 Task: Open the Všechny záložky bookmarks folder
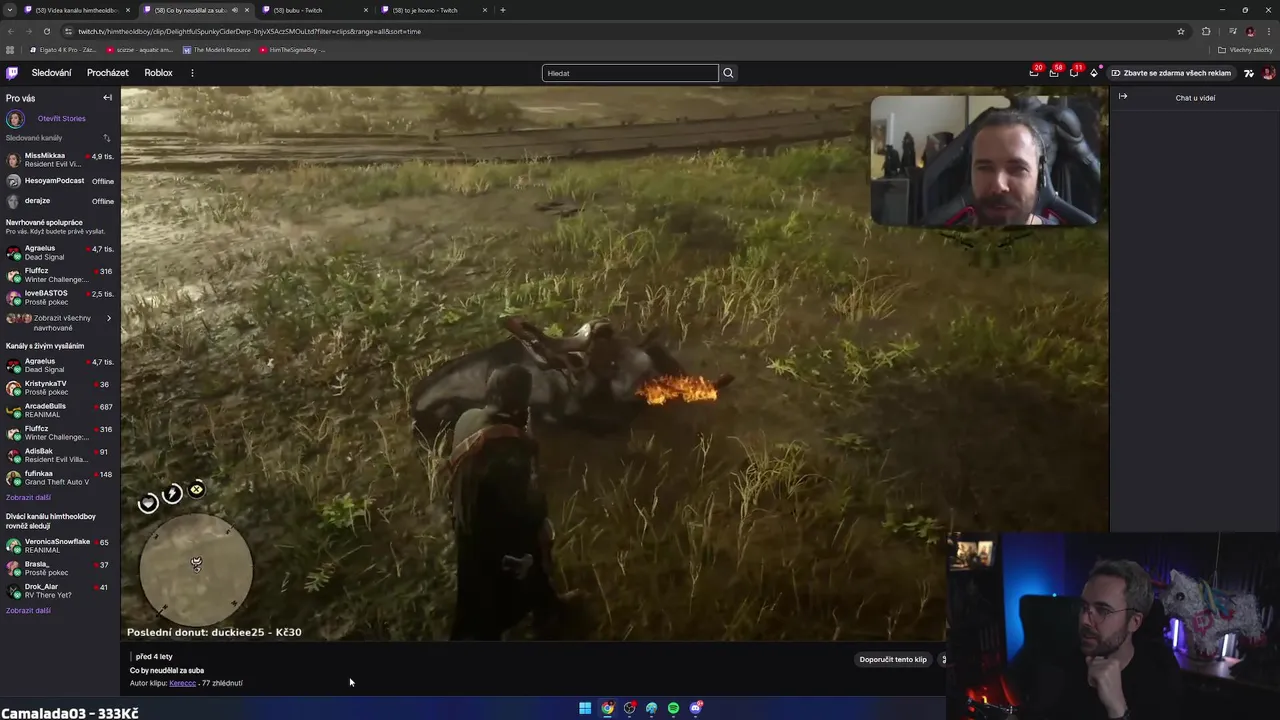pos(1244,50)
